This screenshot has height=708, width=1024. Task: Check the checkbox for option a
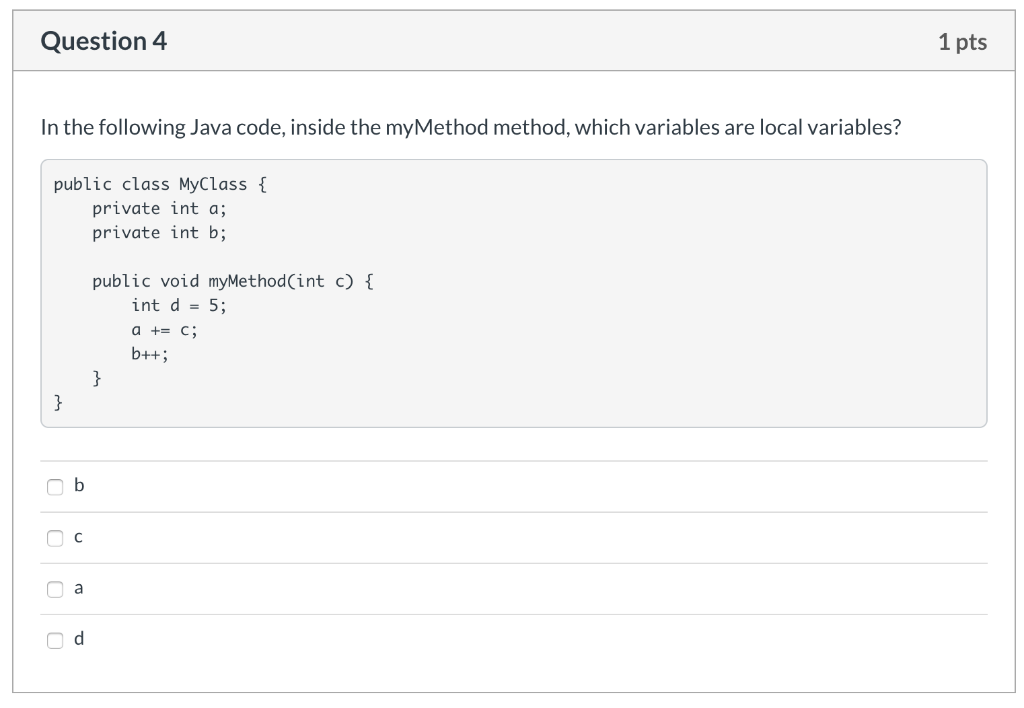(56, 588)
